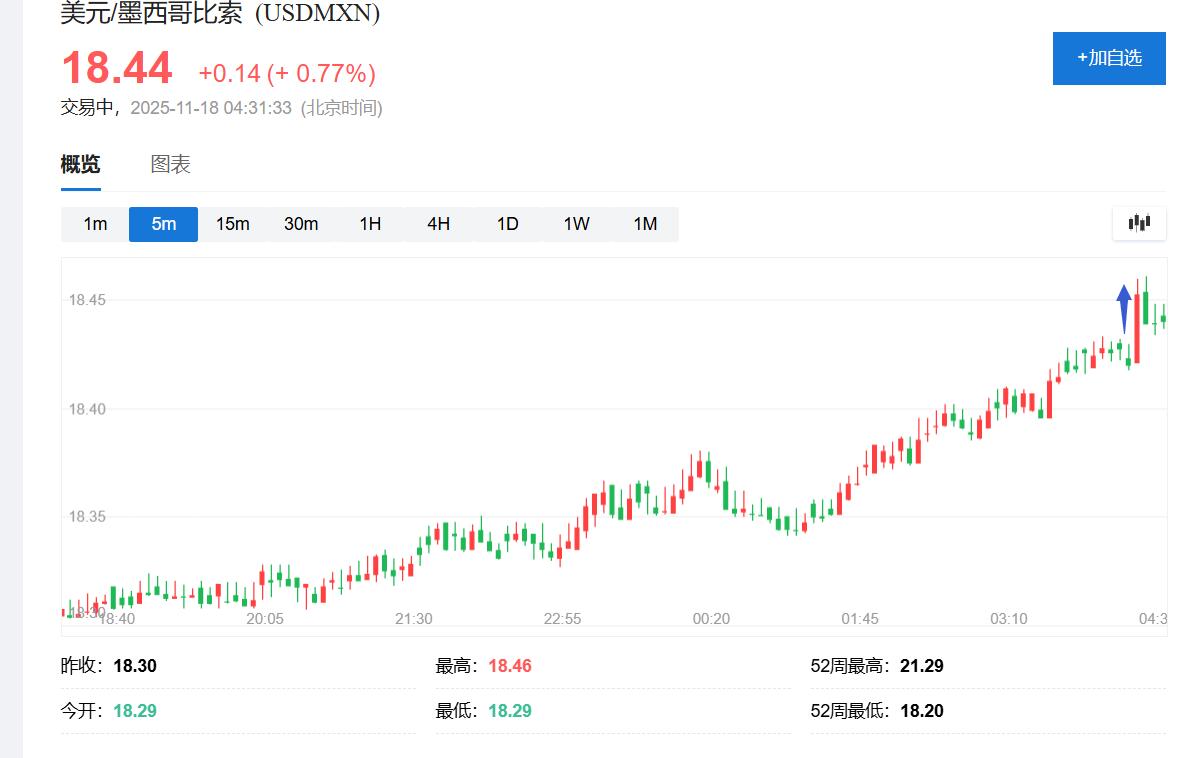Viewport: 1199px width, 758px height.
Task: Click the 52周最高 value 21.29
Action: [920, 666]
